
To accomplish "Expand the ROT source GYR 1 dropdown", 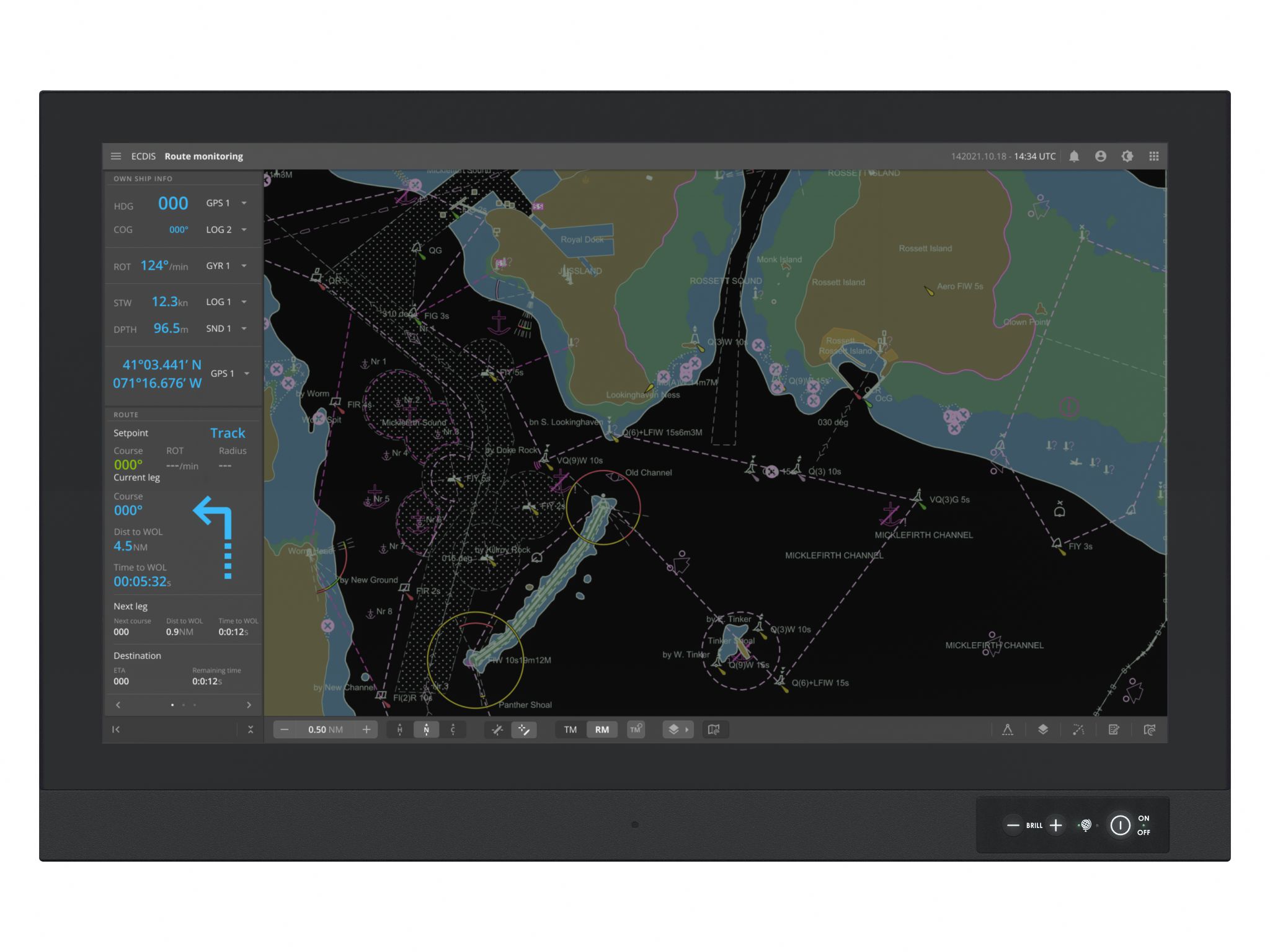I will pyautogui.click(x=244, y=266).
